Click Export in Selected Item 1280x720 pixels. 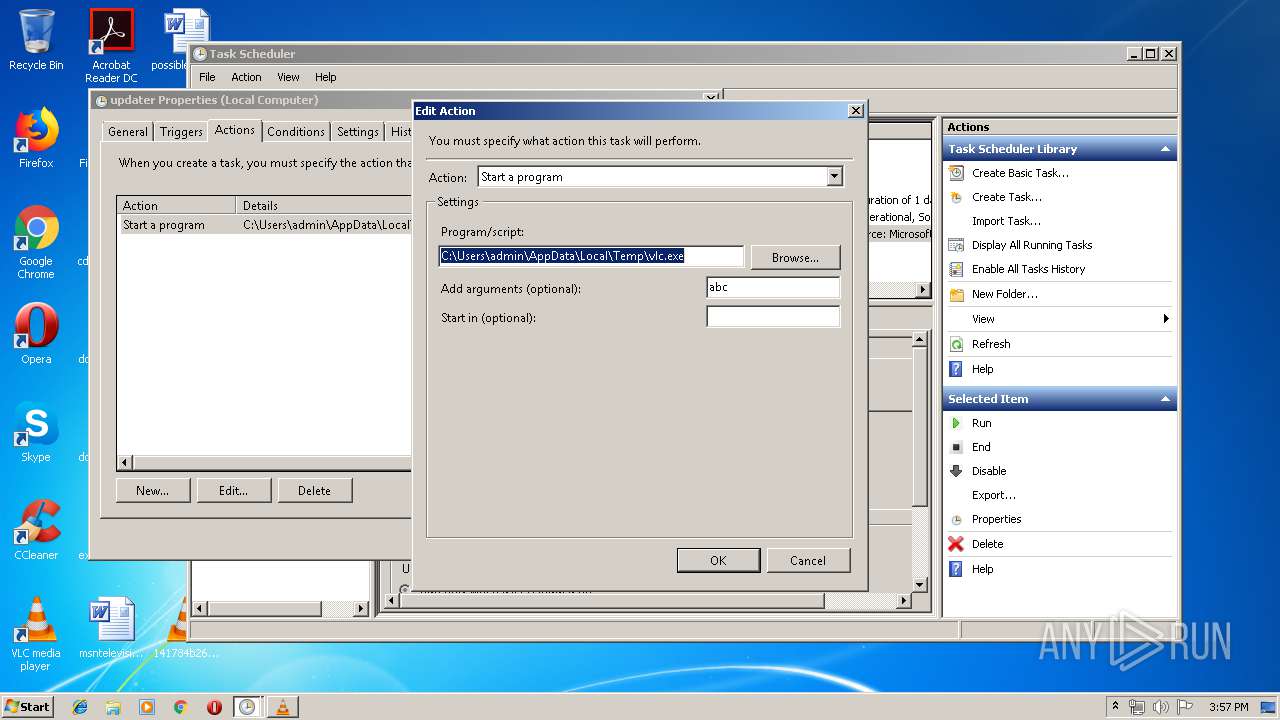pyautogui.click(x=994, y=495)
